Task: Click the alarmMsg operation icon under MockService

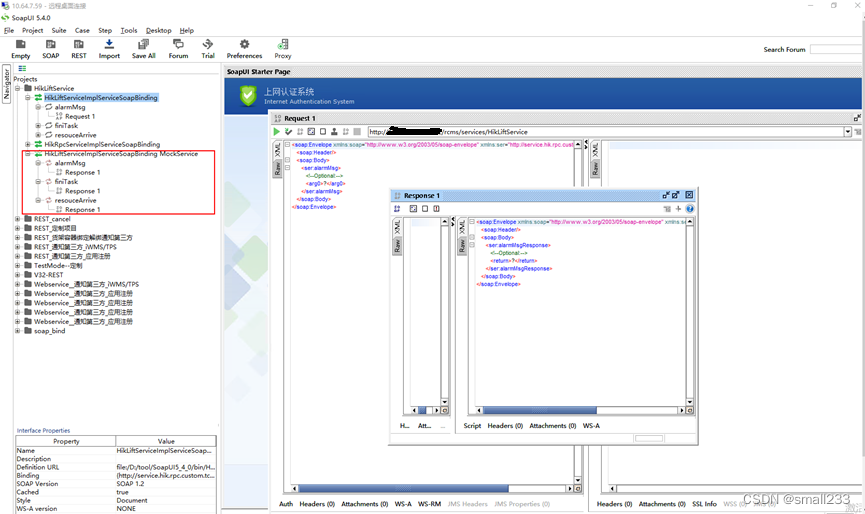Action: click(49, 163)
